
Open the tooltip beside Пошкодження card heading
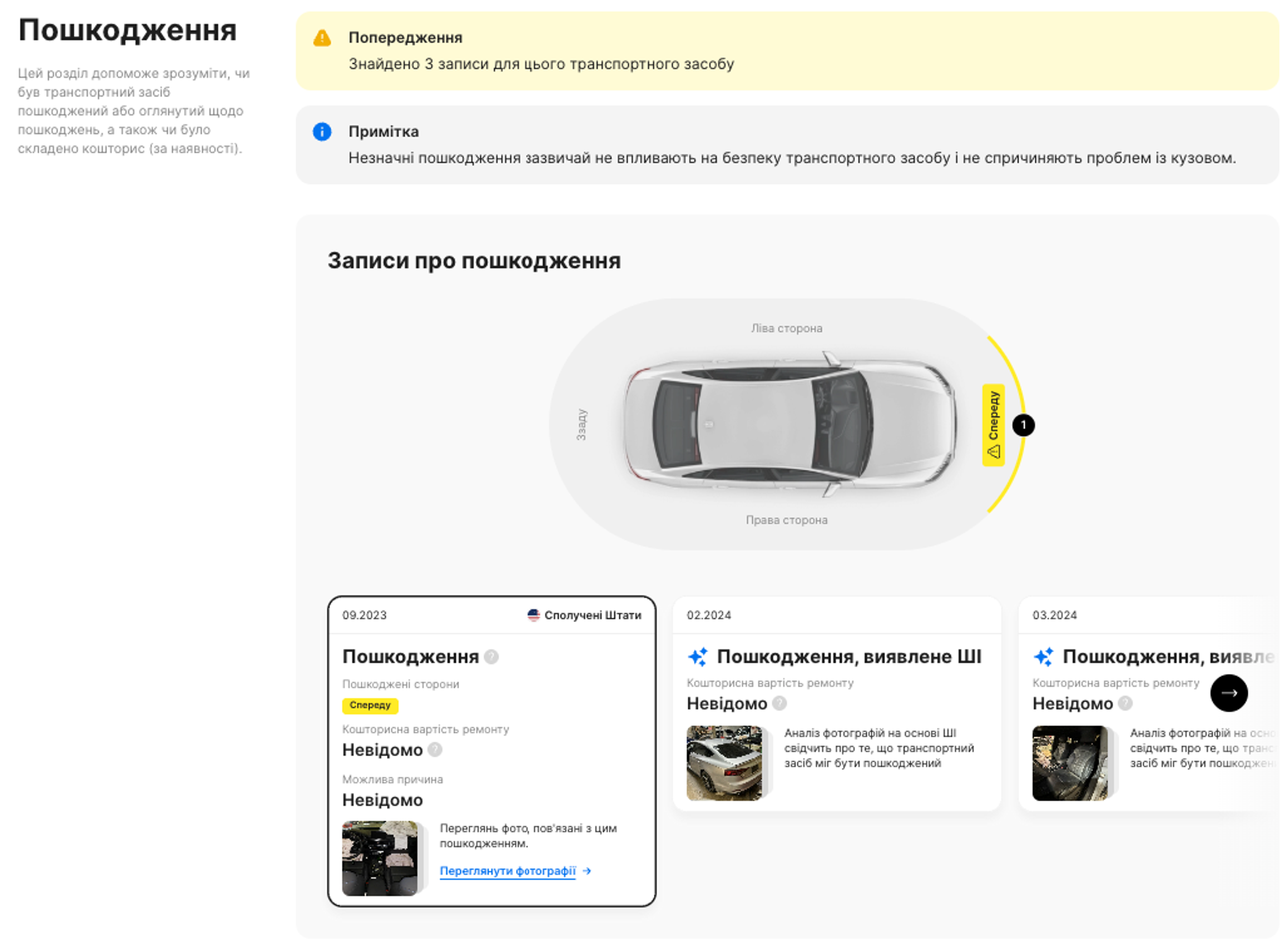491,658
